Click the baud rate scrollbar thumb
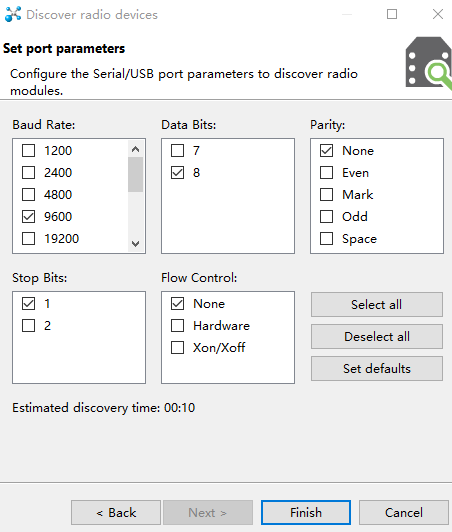Image resolution: width=452 pixels, height=532 pixels. coord(136,174)
